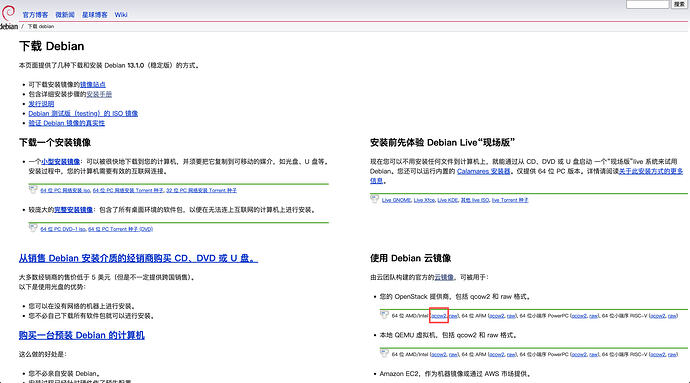Screen dimensions: 690x383
Task: Open the 小型安装镜像 link
Action: click(x=61, y=162)
